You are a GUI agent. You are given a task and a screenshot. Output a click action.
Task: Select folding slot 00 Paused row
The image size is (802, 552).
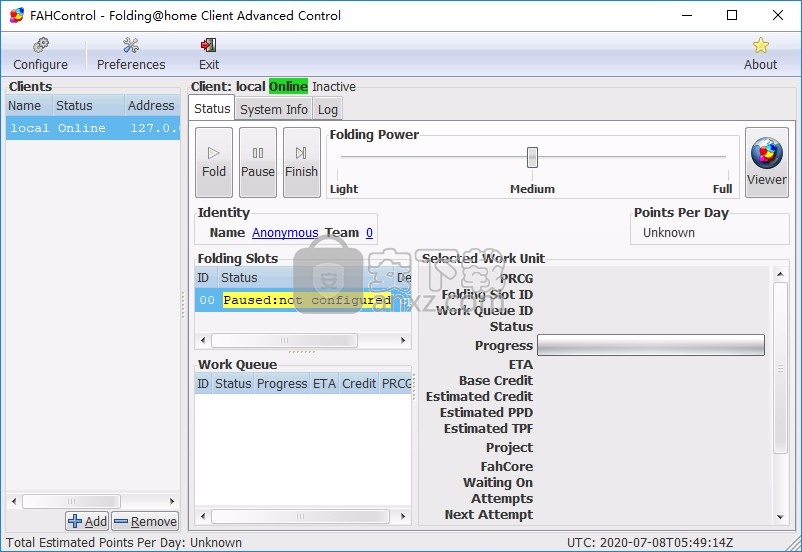[303, 300]
